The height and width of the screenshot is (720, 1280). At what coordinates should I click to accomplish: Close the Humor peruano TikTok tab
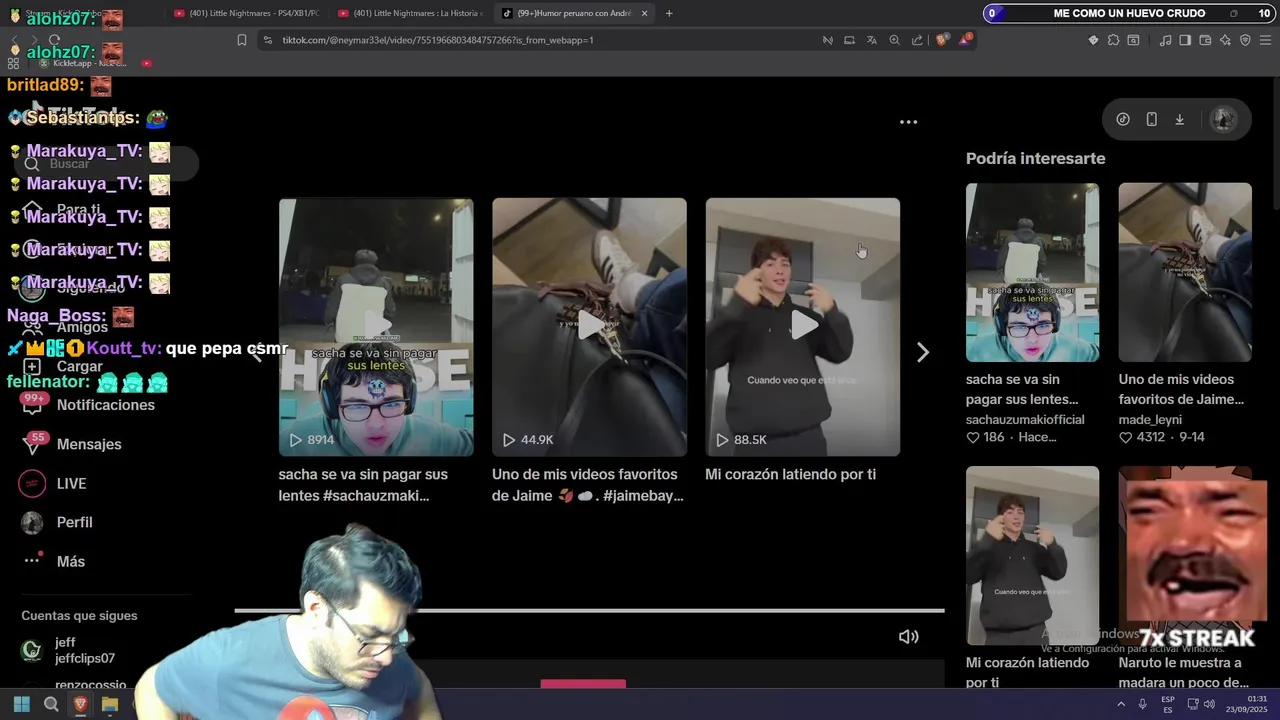(x=644, y=13)
